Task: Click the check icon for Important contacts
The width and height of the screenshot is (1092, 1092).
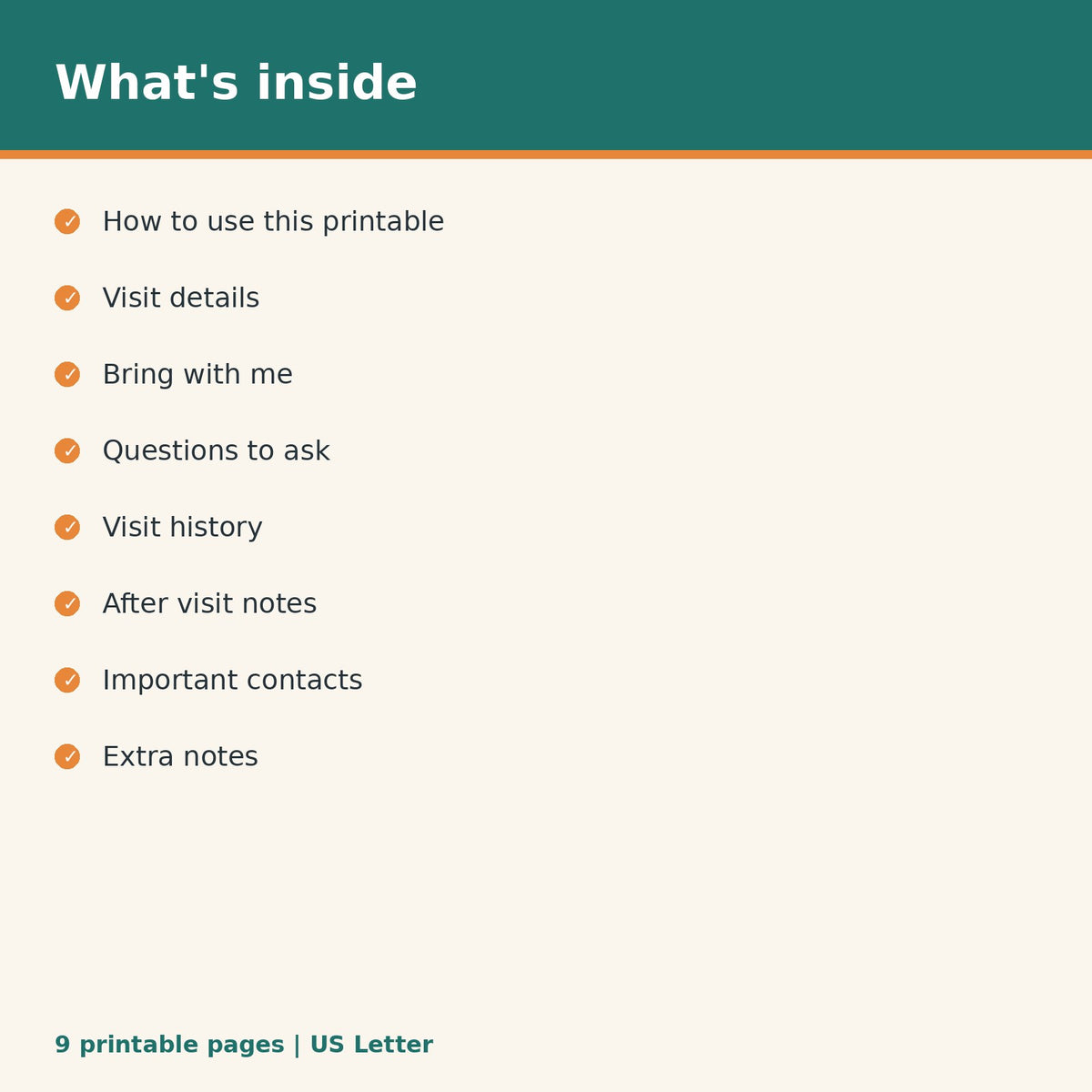Action: [x=67, y=681]
